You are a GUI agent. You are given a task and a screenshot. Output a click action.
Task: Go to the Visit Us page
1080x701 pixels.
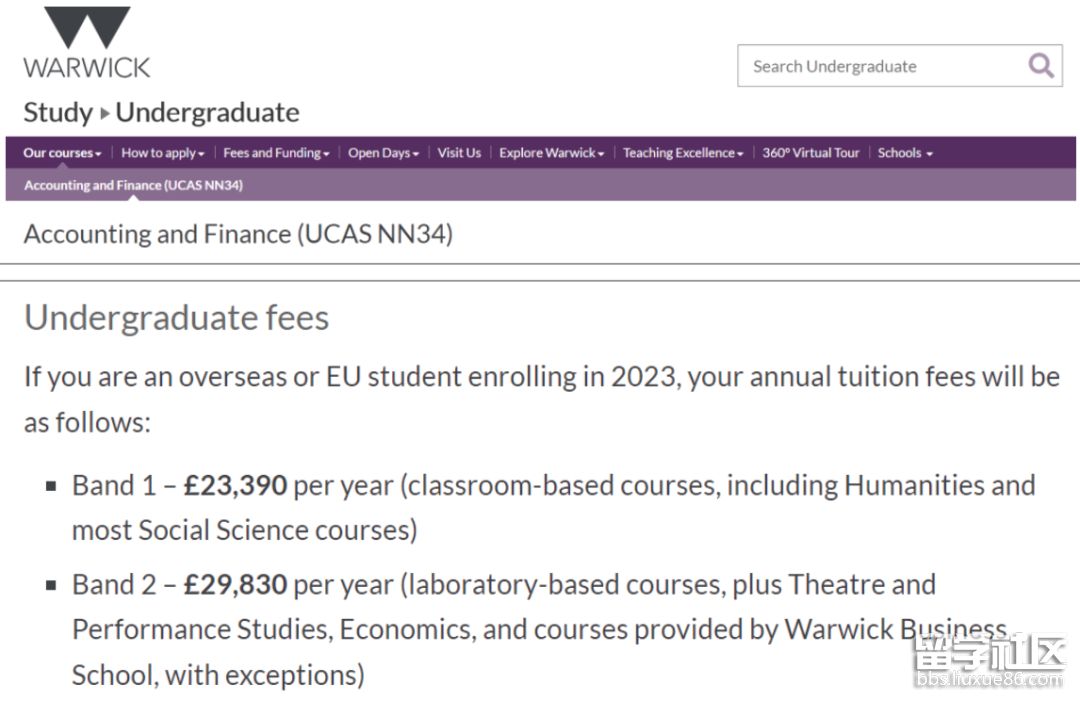pyautogui.click(x=459, y=153)
